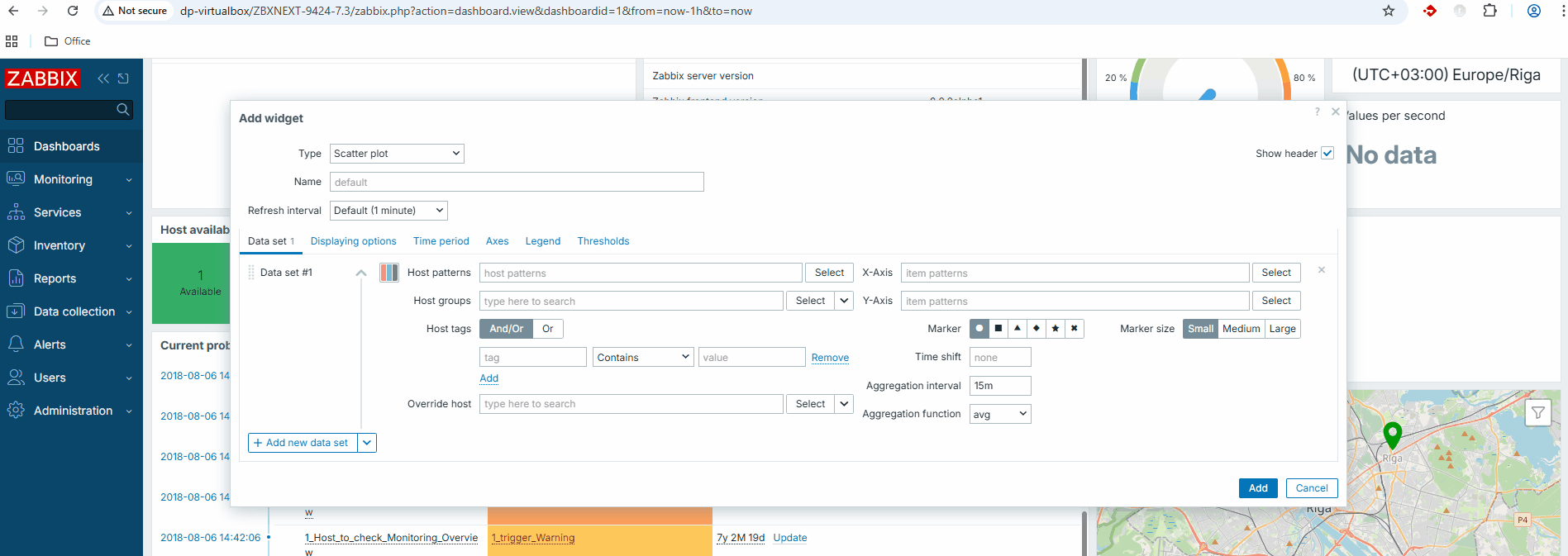The height and width of the screenshot is (556, 1568).
Task: Select the square marker shape
Action: (x=998, y=329)
